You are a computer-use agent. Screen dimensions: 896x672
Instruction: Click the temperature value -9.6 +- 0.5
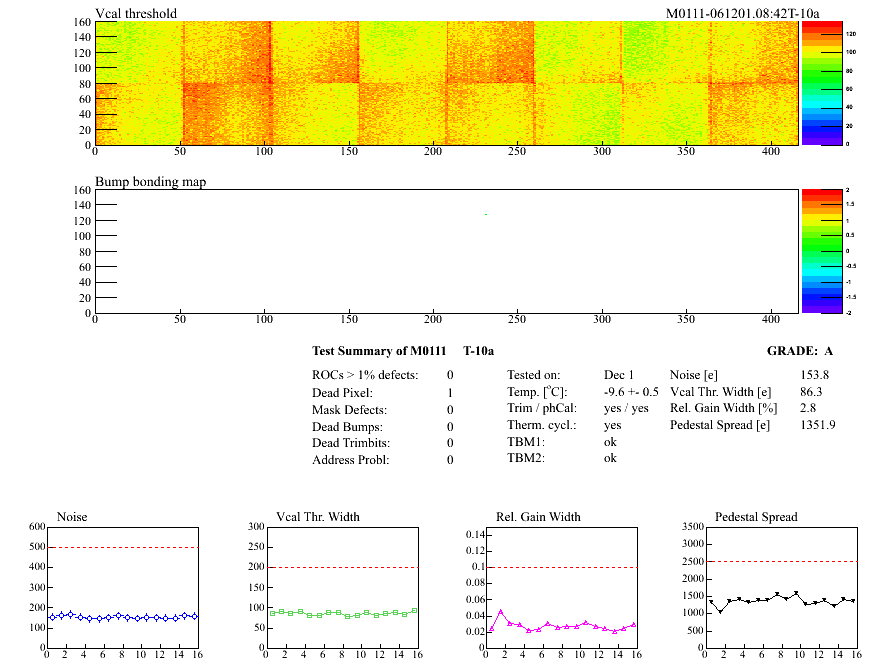point(631,392)
